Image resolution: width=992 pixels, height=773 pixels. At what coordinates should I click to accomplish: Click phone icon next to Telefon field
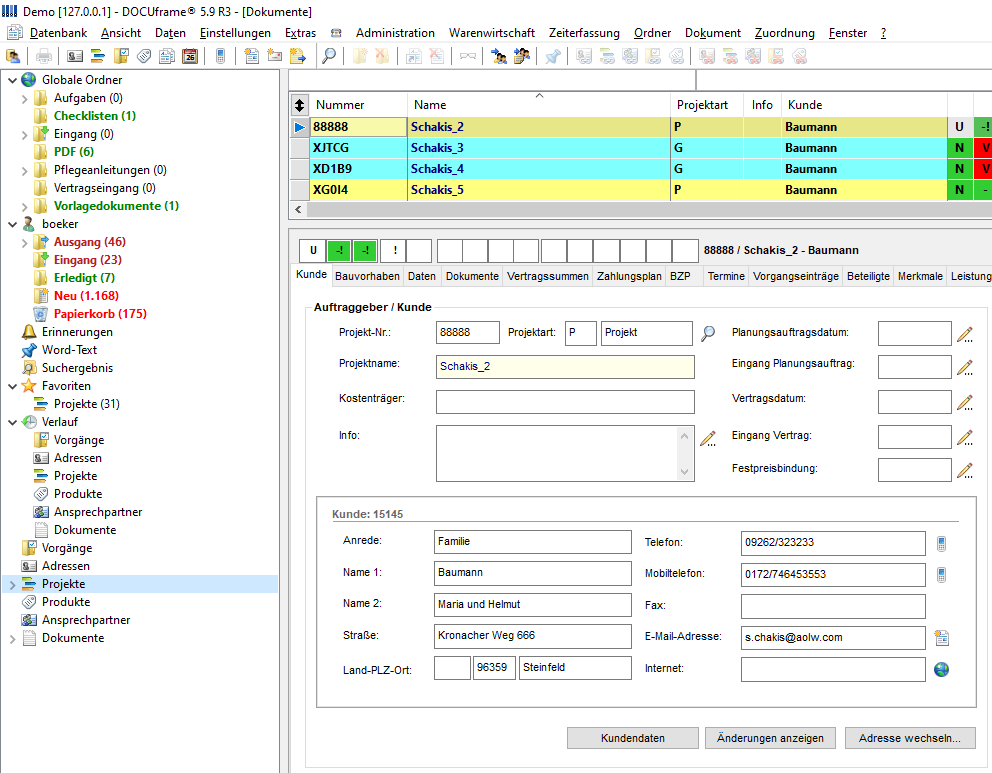click(941, 543)
